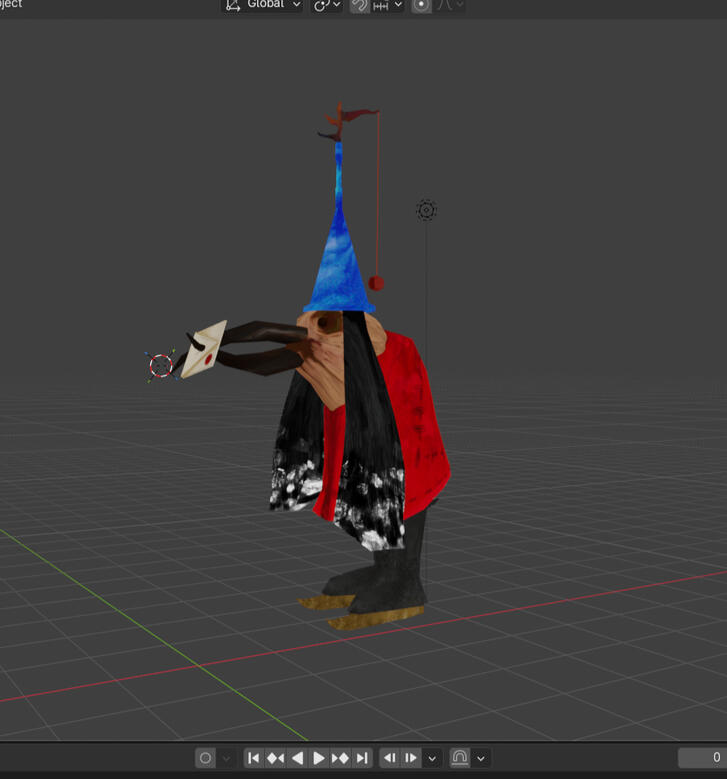Jump to the next keyframe
The image size is (727, 779).
pos(340,758)
